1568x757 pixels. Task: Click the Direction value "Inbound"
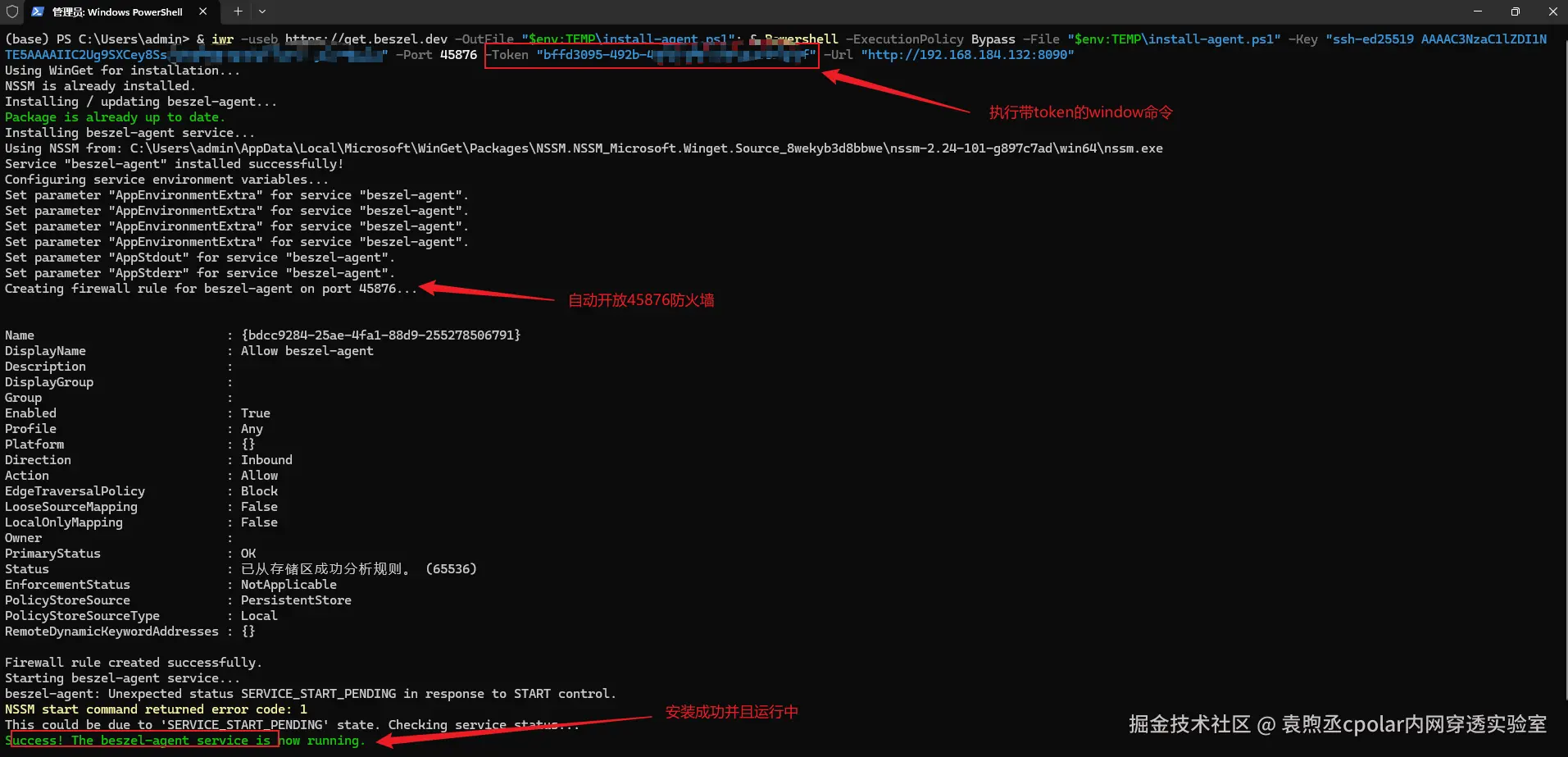click(x=266, y=460)
